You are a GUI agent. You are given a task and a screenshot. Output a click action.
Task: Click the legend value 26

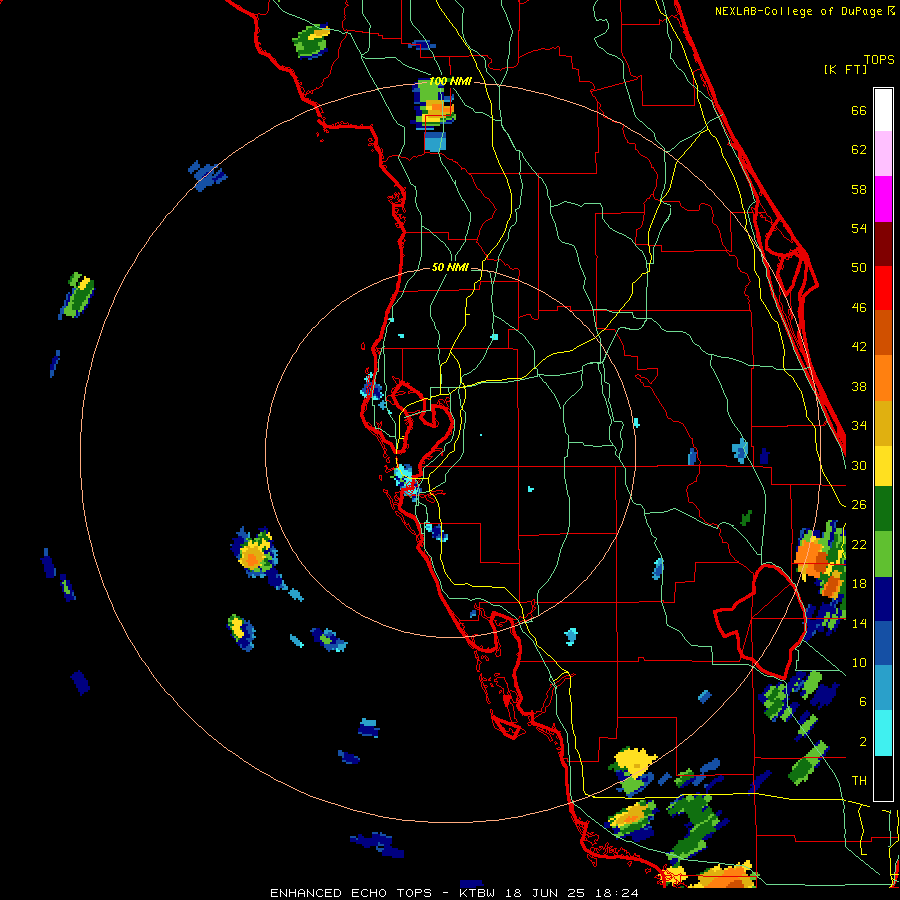pos(859,505)
